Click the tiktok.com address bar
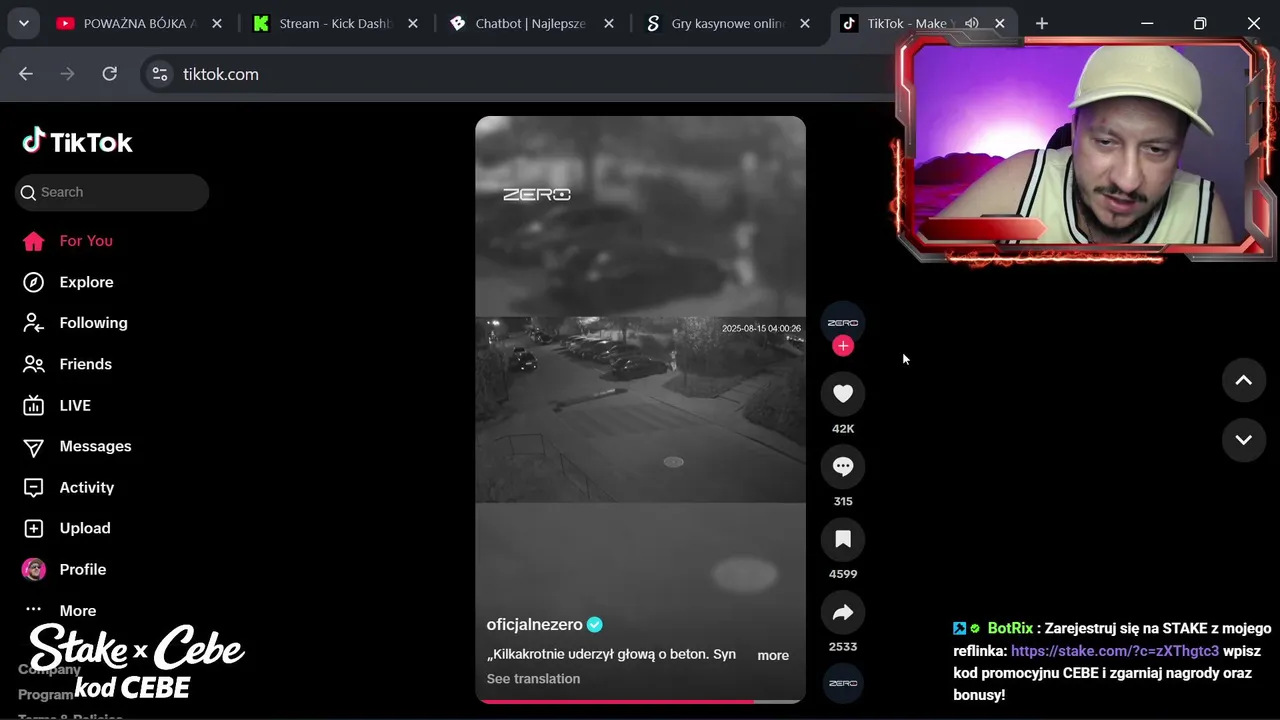 520,74
